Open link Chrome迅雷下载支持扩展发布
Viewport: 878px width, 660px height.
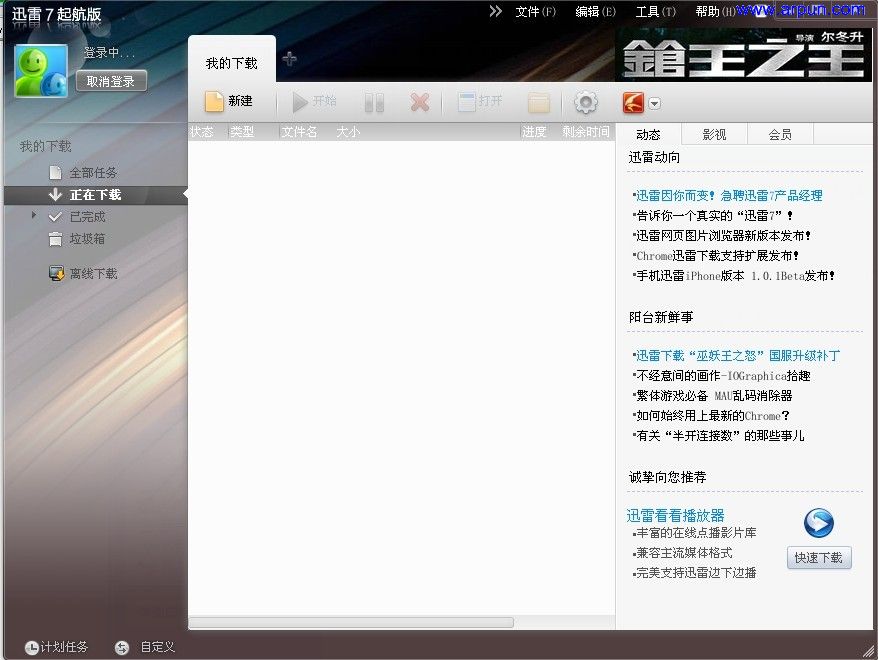point(716,256)
